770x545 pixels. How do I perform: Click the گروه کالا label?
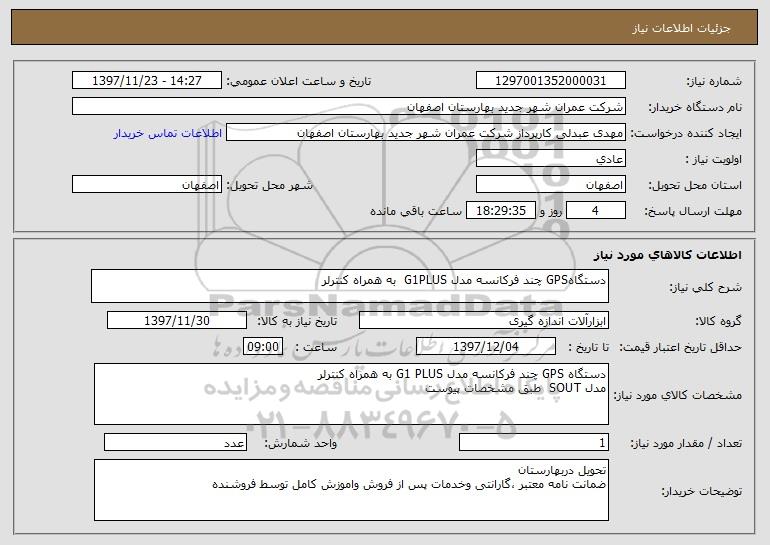(x=718, y=322)
